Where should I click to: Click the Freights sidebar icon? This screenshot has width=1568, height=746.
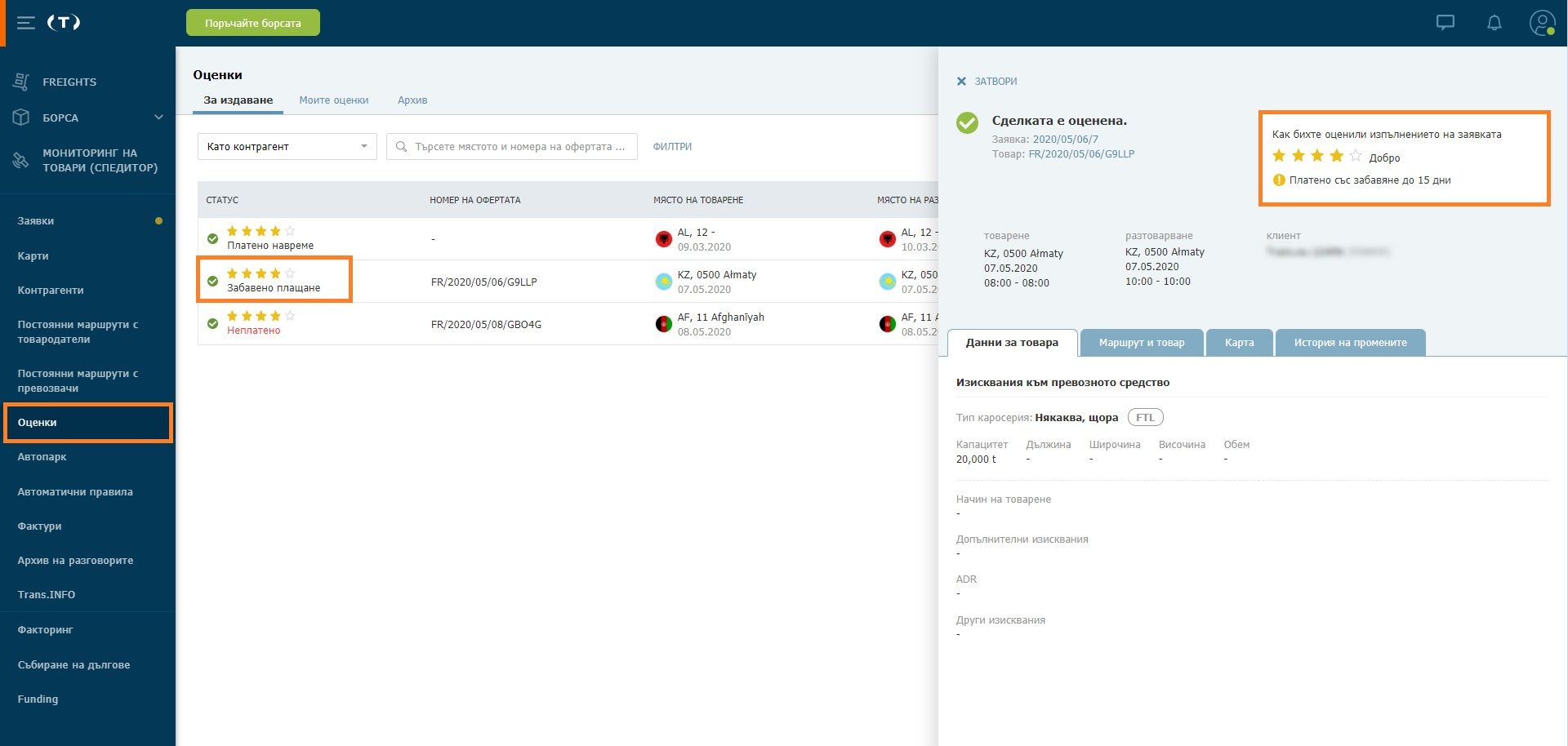click(22, 82)
